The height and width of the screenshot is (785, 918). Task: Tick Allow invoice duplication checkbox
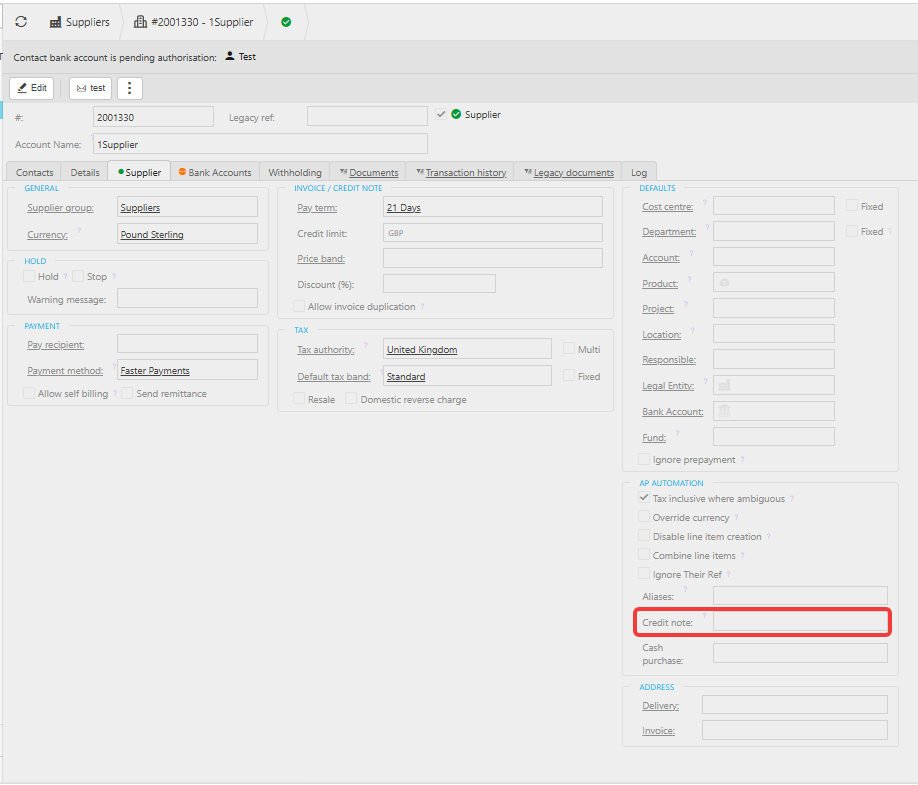click(x=299, y=306)
